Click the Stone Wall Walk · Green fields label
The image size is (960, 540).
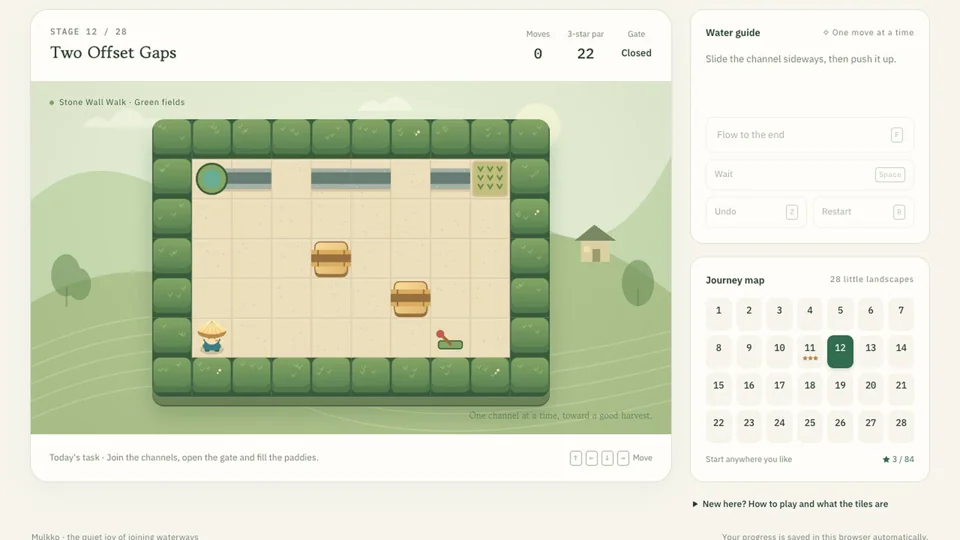[x=122, y=102]
